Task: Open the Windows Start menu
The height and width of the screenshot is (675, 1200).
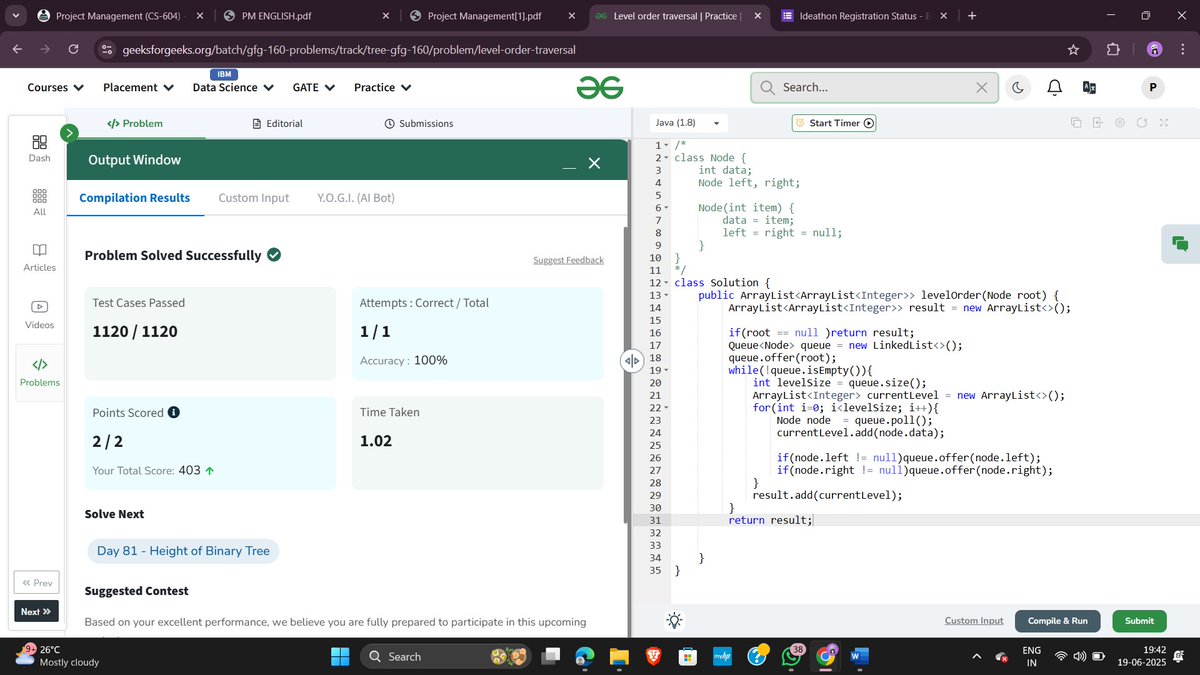Action: point(340,657)
